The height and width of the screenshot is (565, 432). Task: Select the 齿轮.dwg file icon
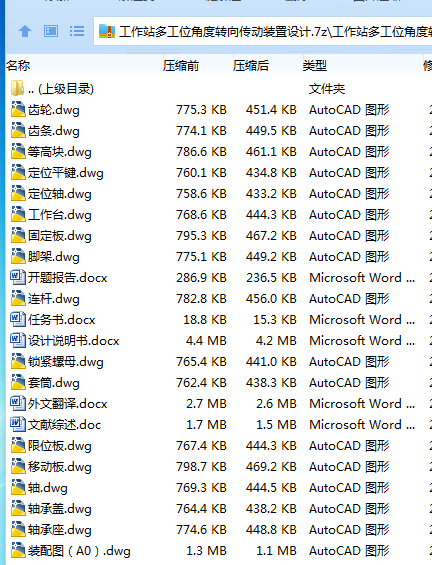18,110
